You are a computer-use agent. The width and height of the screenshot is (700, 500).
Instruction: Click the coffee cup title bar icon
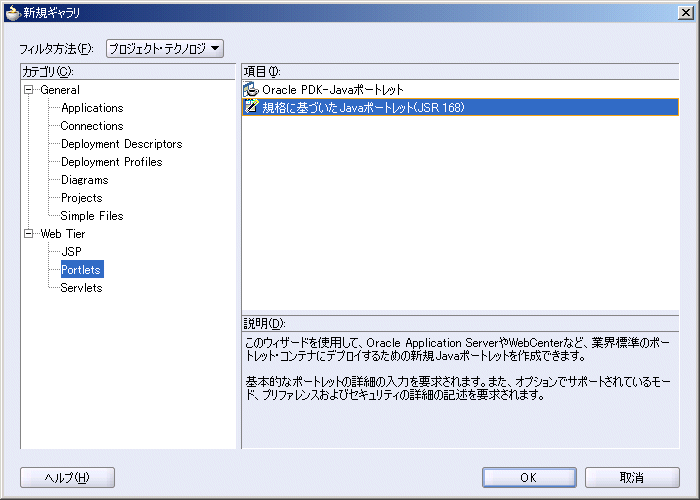[x=13, y=12]
